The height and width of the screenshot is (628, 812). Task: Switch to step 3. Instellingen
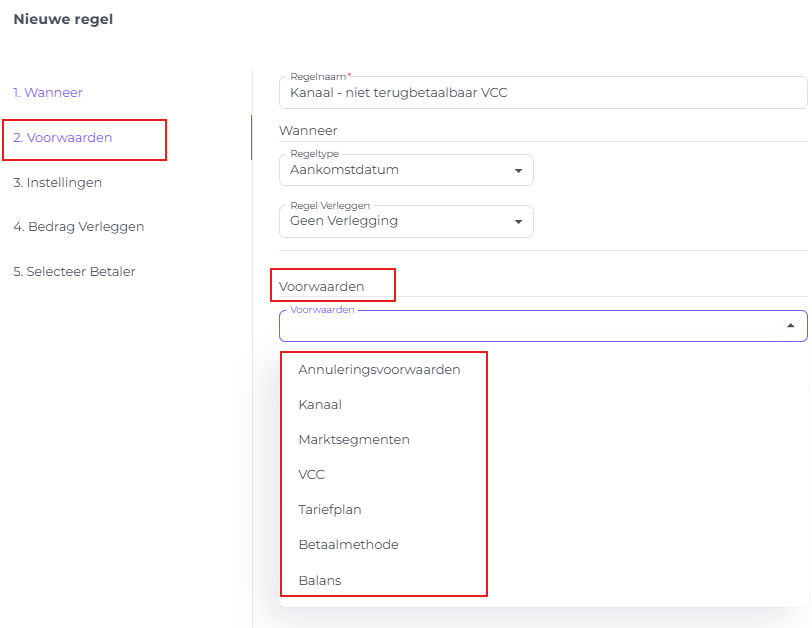(x=58, y=183)
